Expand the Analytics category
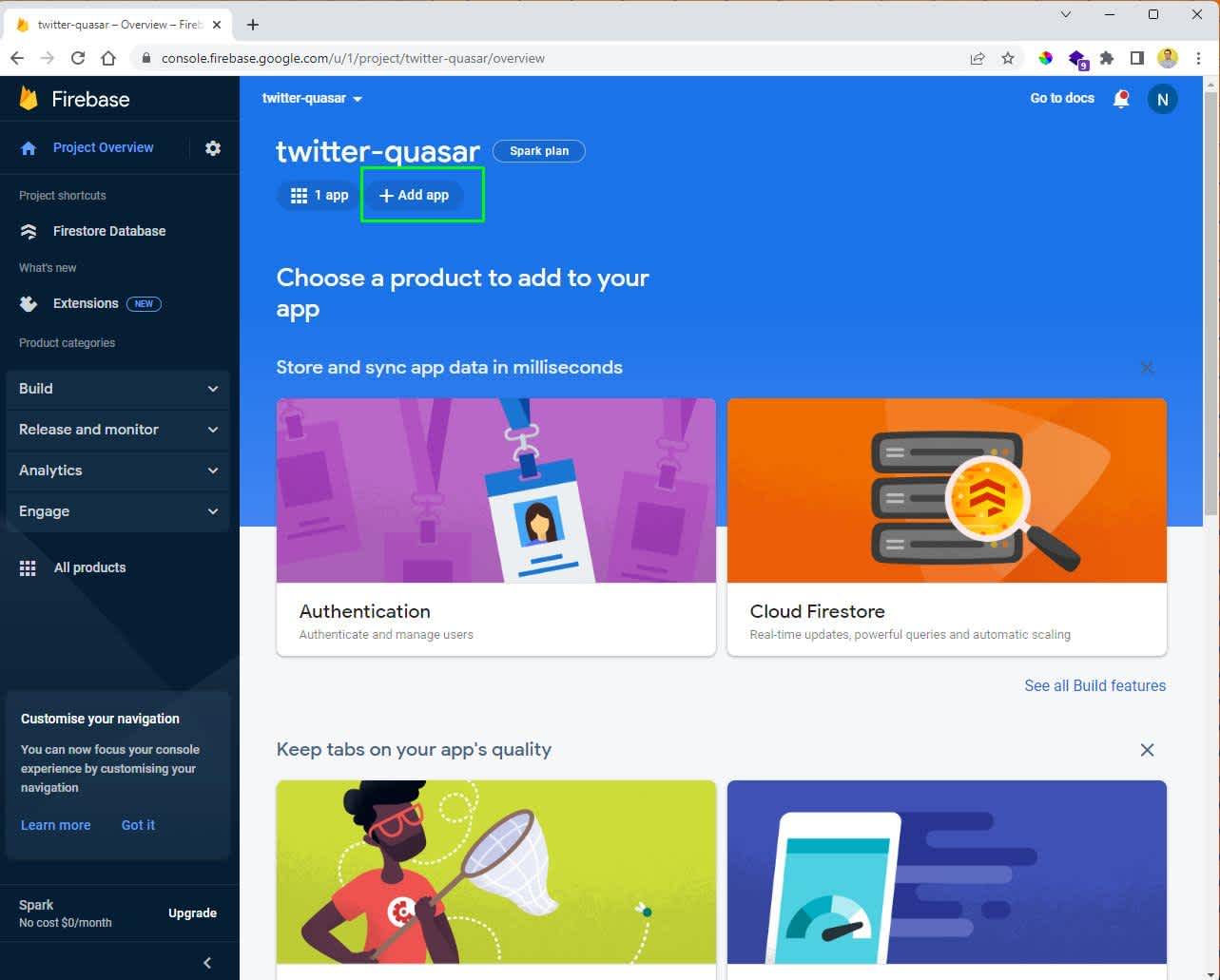 [118, 471]
